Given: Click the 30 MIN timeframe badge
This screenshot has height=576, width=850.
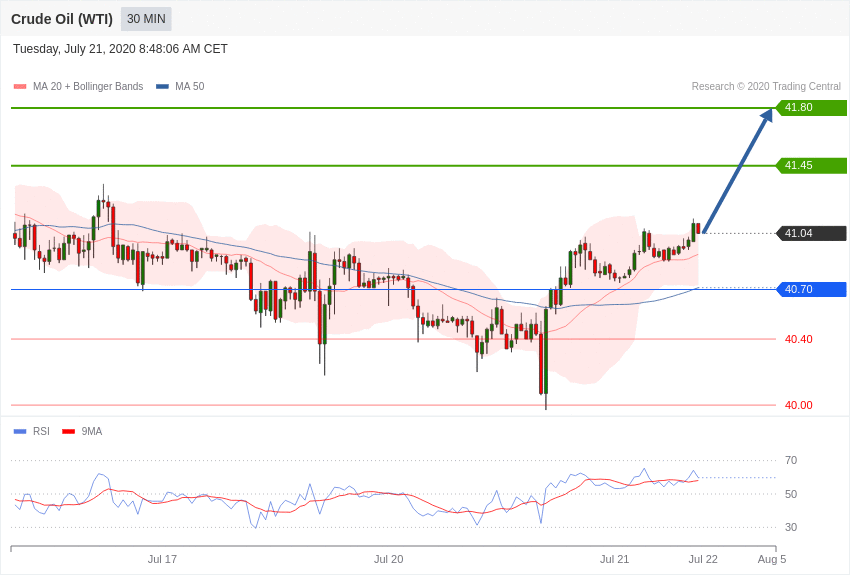Looking at the screenshot, I should click(146, 19).
